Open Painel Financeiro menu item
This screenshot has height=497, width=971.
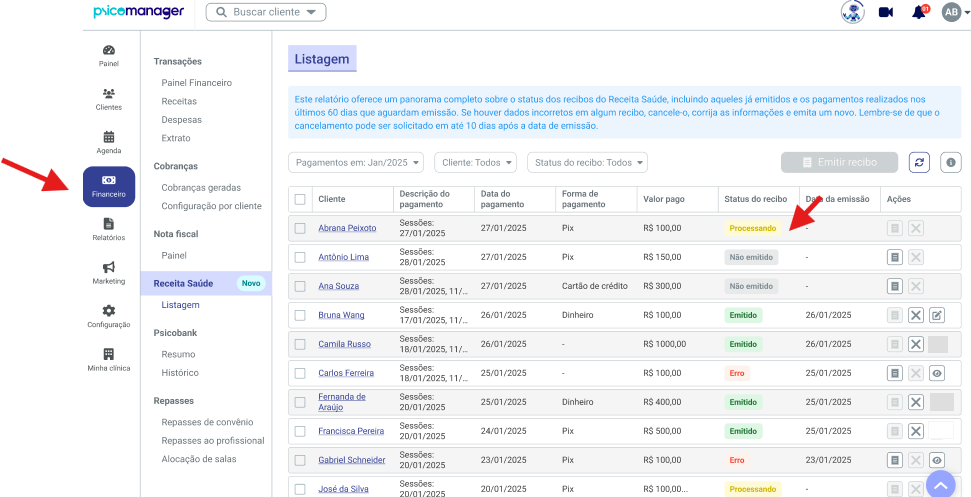coord(196,82)
